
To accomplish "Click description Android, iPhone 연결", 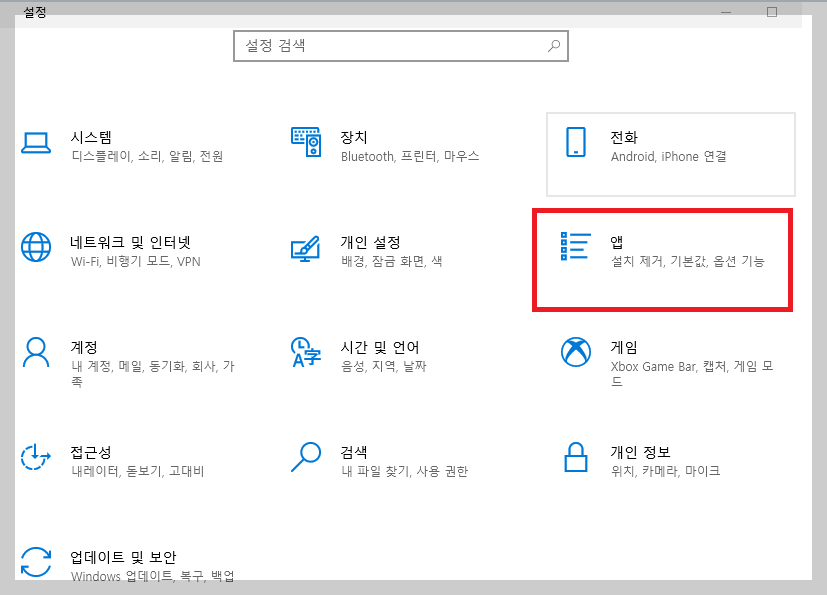I will (668, 157).
